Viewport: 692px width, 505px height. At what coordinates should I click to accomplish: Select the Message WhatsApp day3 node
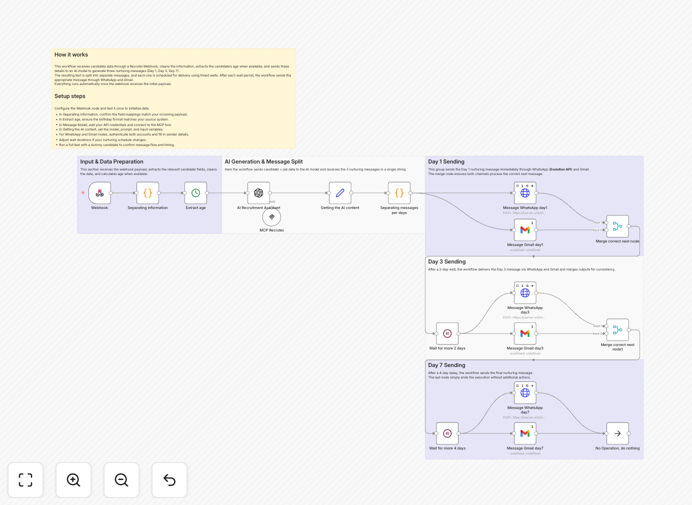pos(525,293)
